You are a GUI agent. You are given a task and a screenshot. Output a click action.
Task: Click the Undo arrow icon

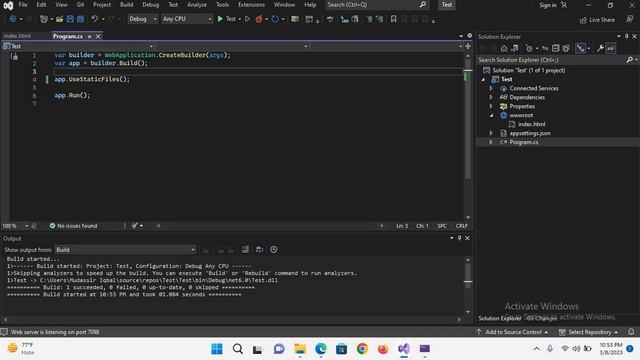[x=95, y=19]
